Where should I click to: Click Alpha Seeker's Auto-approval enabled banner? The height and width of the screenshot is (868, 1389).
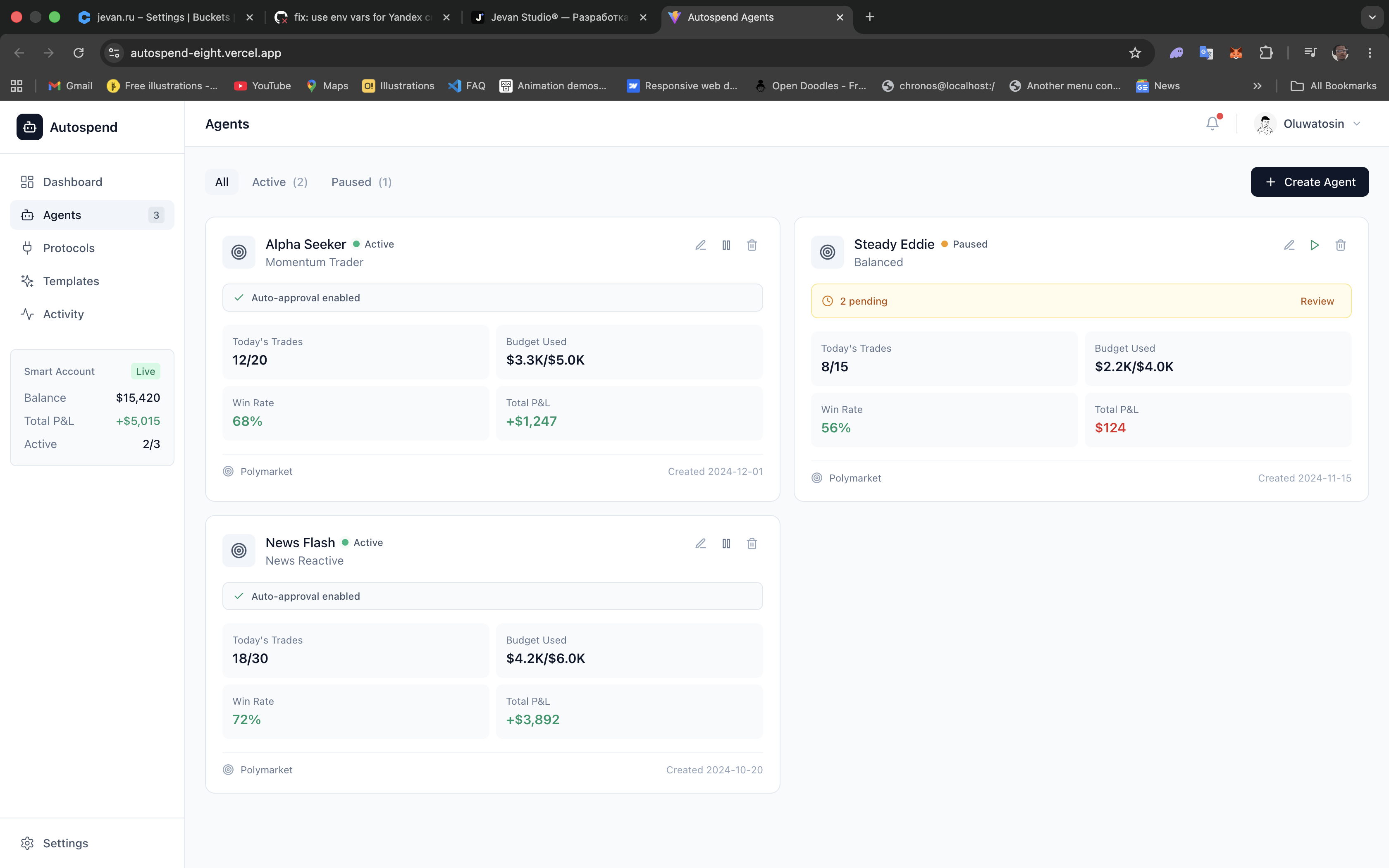(x=492, y=298)
